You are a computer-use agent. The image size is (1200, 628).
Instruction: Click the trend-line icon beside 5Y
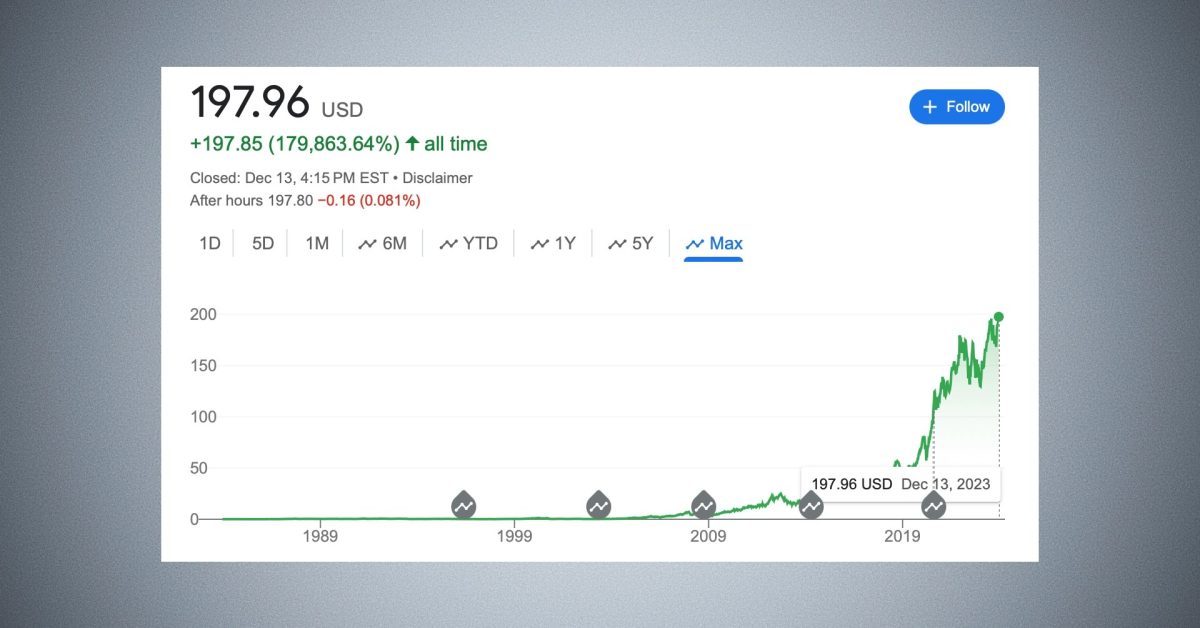coord(618,243)
